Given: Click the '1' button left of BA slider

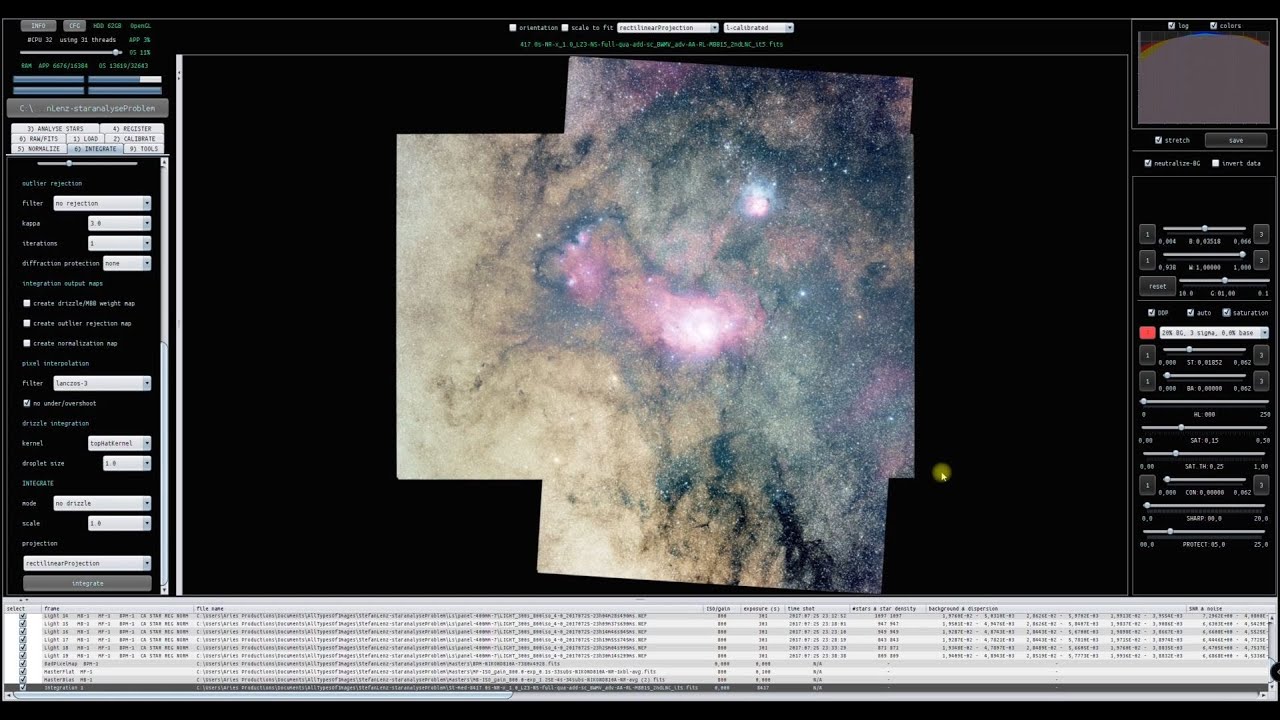Looking at the screenshot, I should coord(1147,381).
